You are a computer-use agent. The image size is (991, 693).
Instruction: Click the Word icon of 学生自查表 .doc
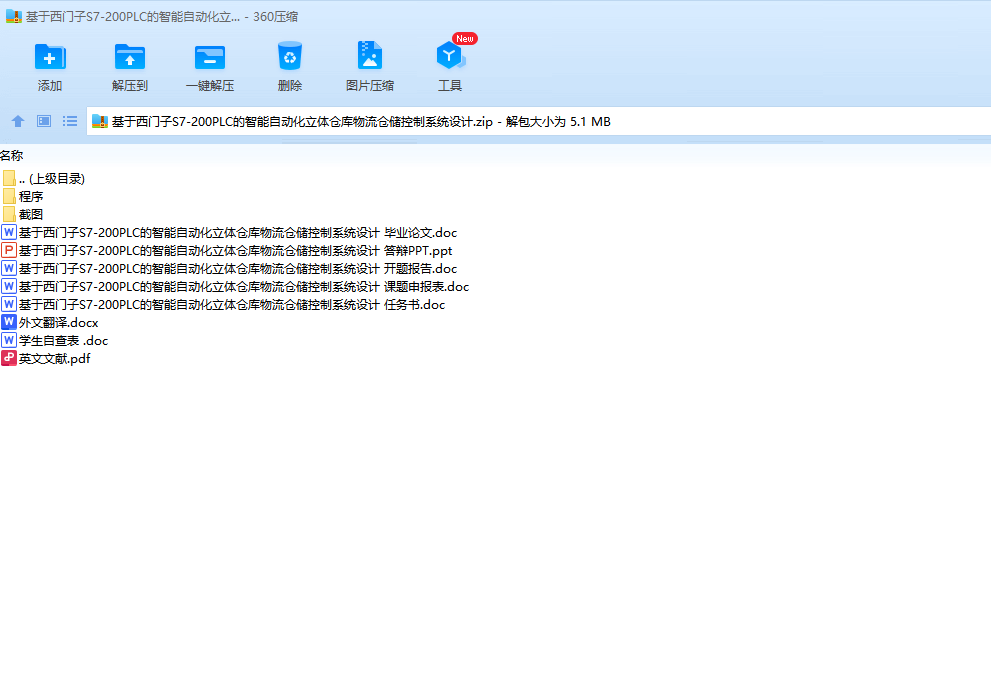click(9, 341)
